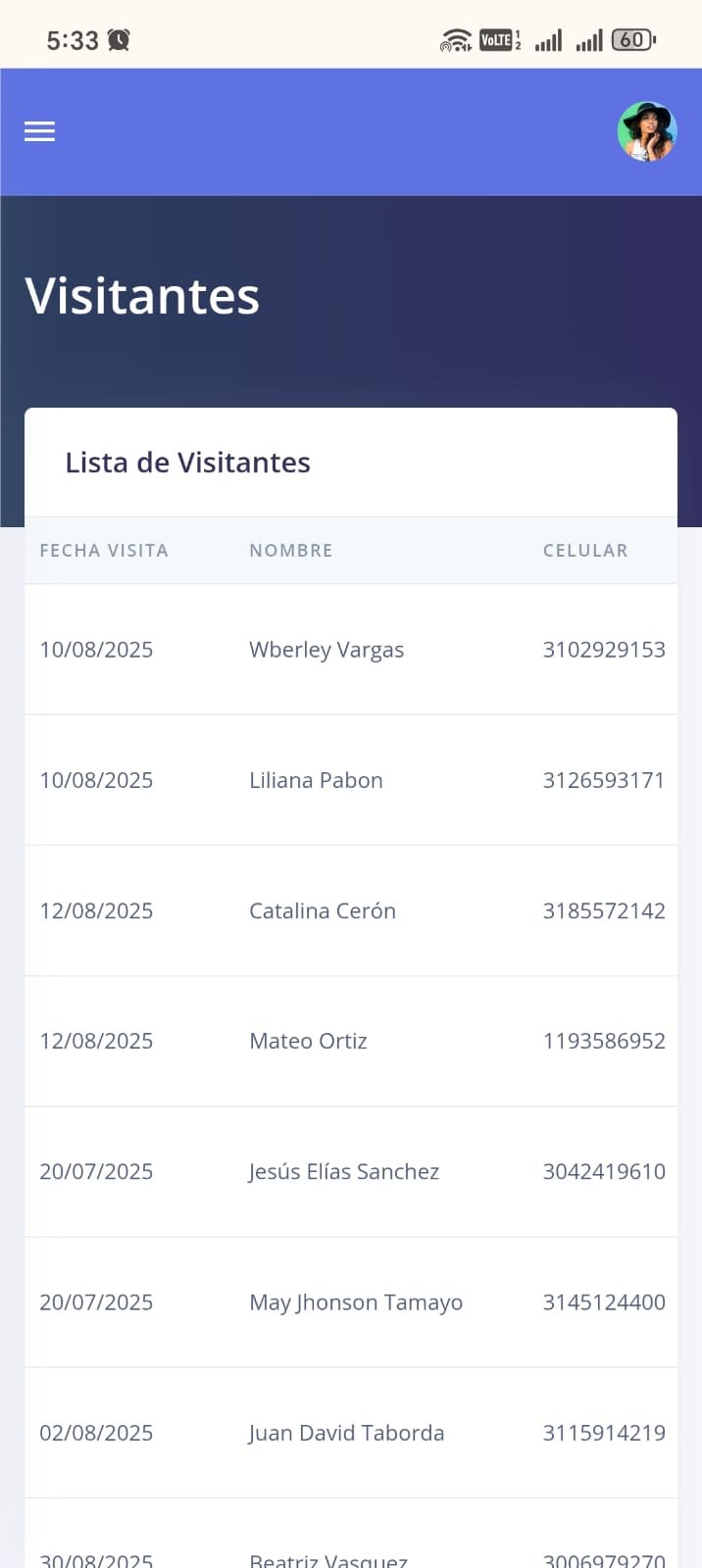Open Jesús Elías Sanchez entry
Viewport: 702px width, 1568px height.
344,1172
